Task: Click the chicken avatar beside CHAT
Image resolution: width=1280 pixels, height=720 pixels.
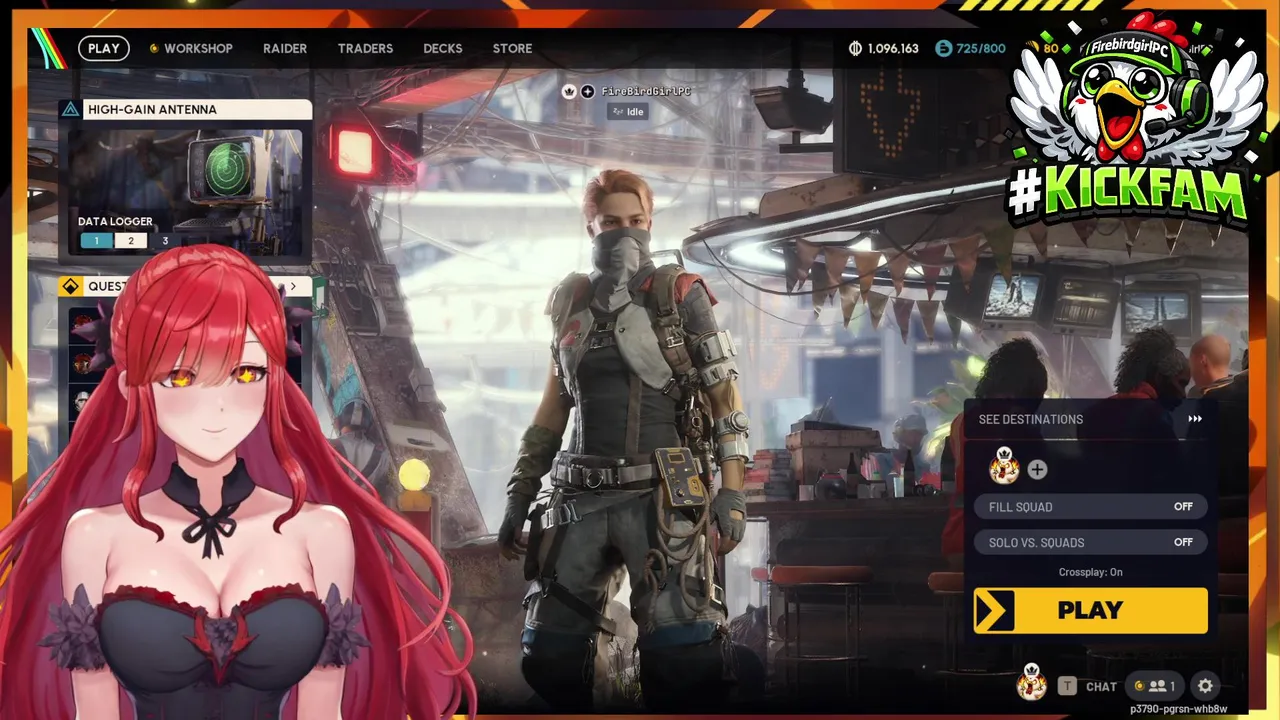Action: (1031, 683)
